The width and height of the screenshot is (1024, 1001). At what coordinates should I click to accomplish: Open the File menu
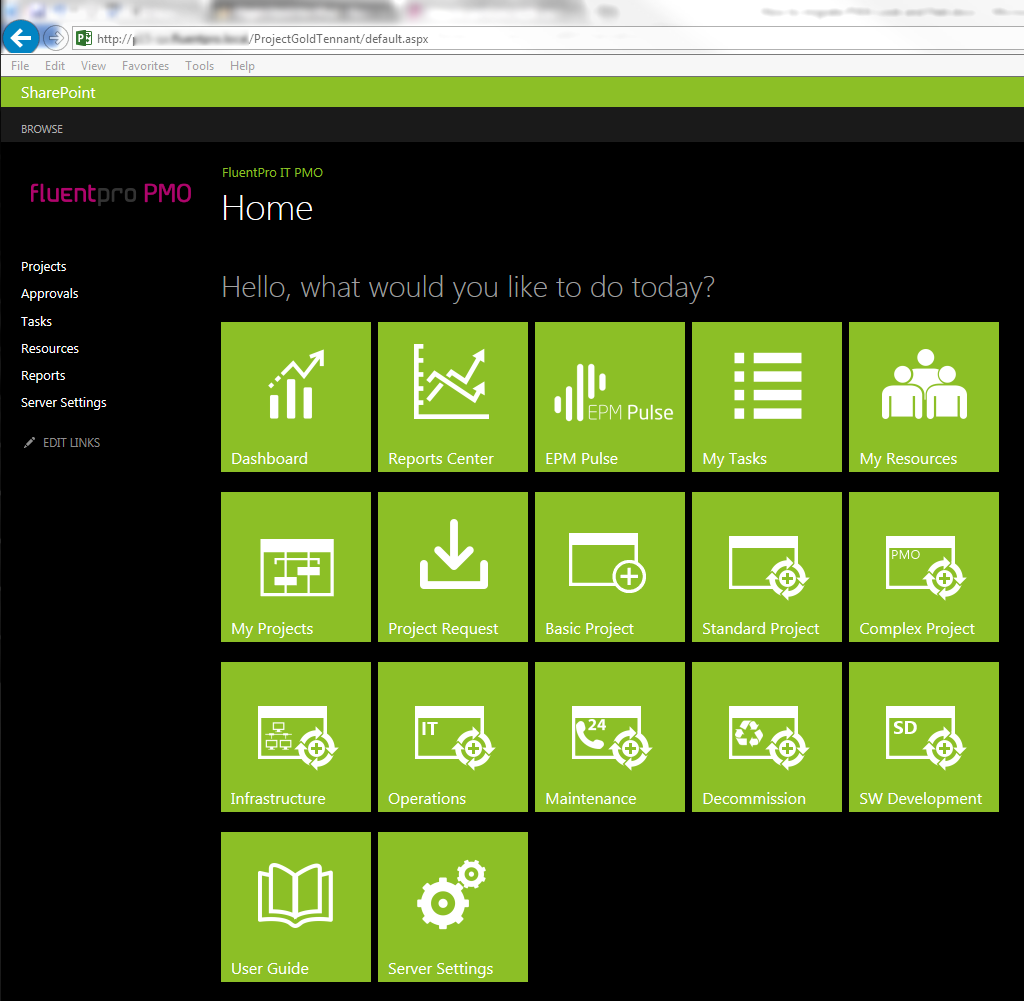click(x=20, y=66)
